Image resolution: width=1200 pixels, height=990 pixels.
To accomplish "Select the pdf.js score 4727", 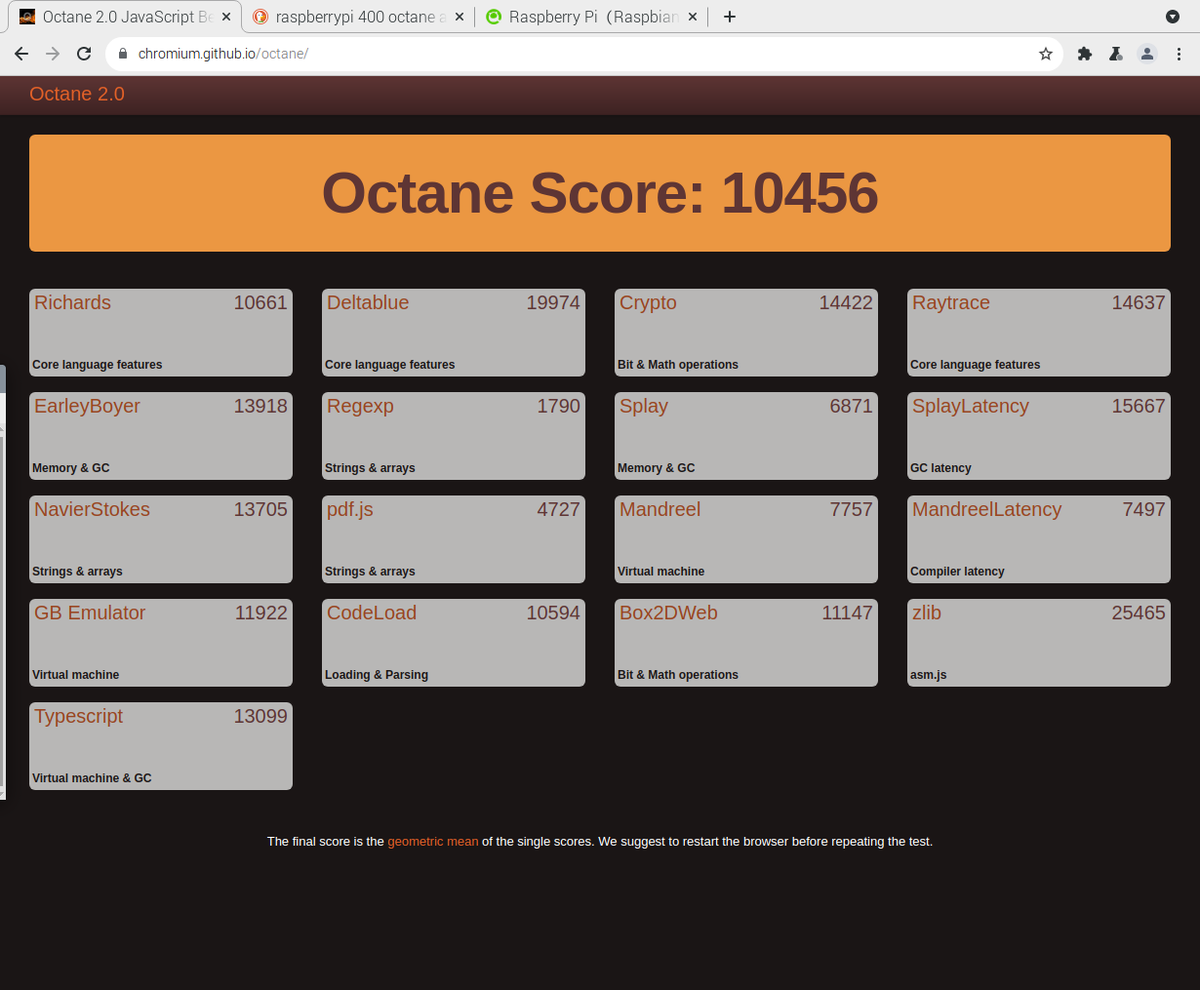I will 559,509.
